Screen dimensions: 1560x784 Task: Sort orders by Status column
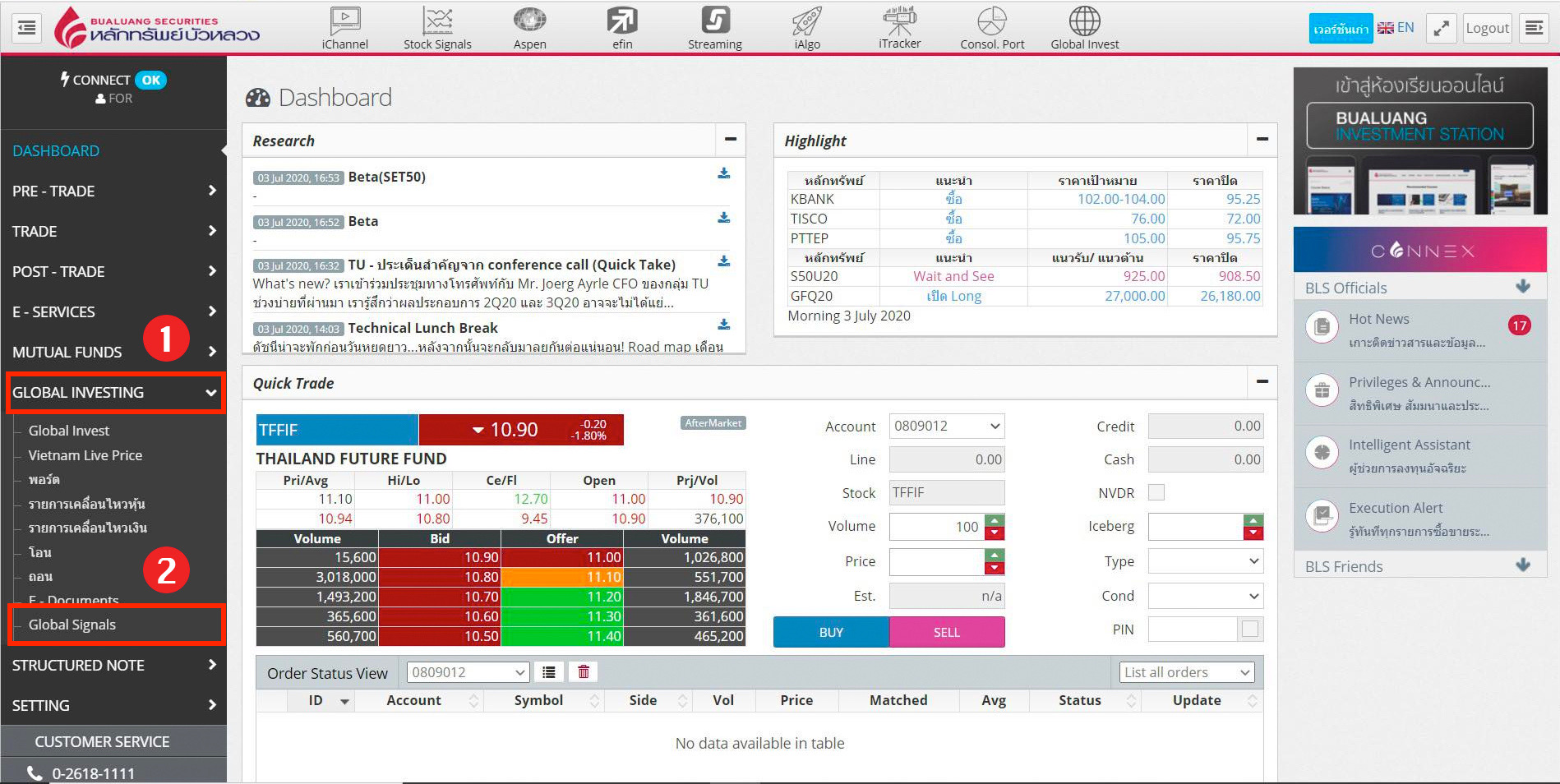tap(1087, 700)
